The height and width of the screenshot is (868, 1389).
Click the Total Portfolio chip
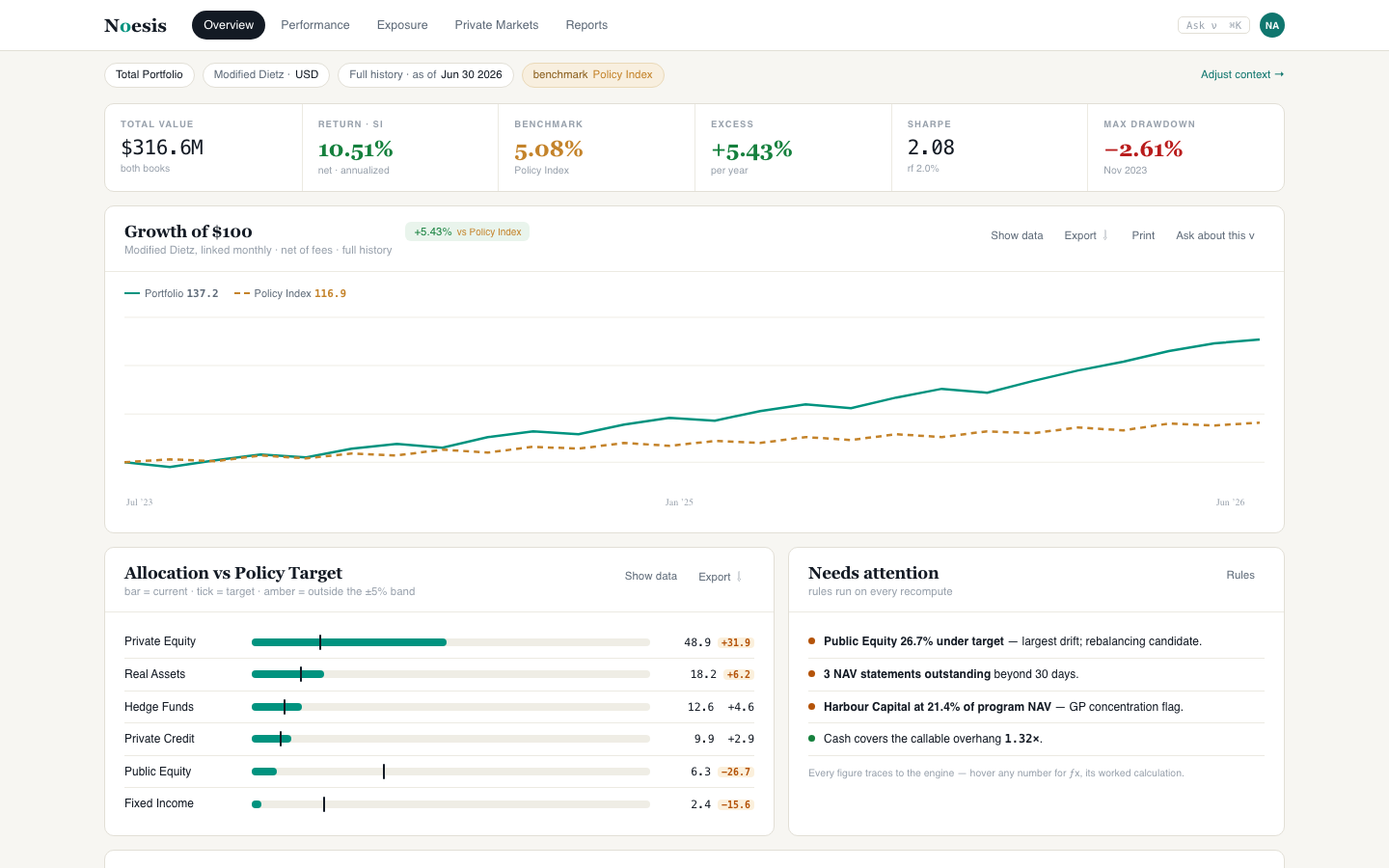coord(150,75)
